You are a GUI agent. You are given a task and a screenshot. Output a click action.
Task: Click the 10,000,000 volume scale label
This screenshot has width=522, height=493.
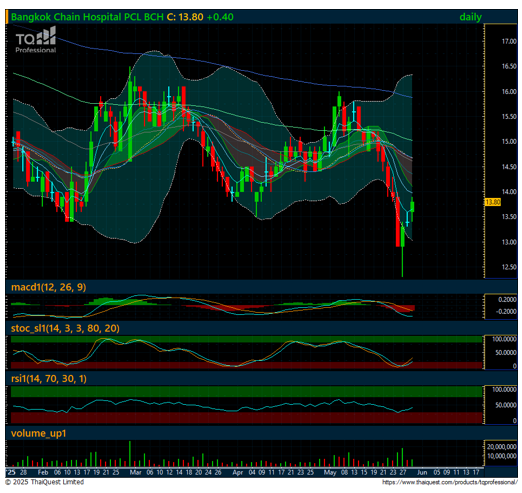click(x=502, y=456)
